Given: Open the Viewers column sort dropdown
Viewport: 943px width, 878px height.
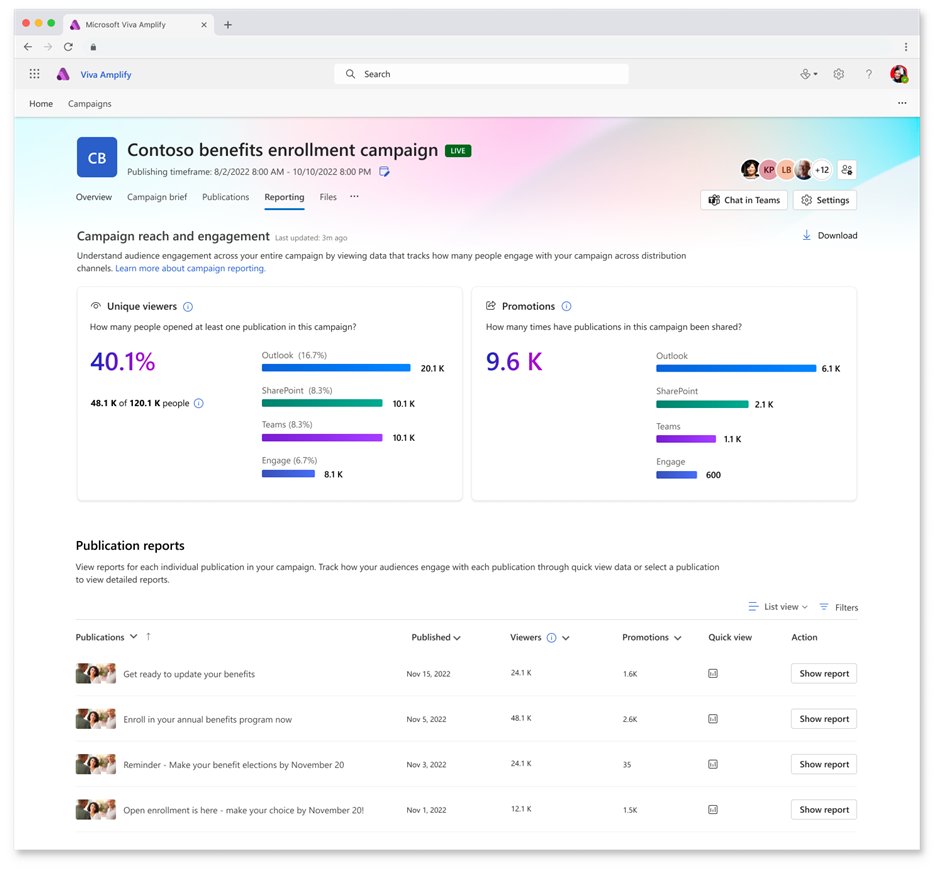Looking at the screenshot, I should coord(565,637).
